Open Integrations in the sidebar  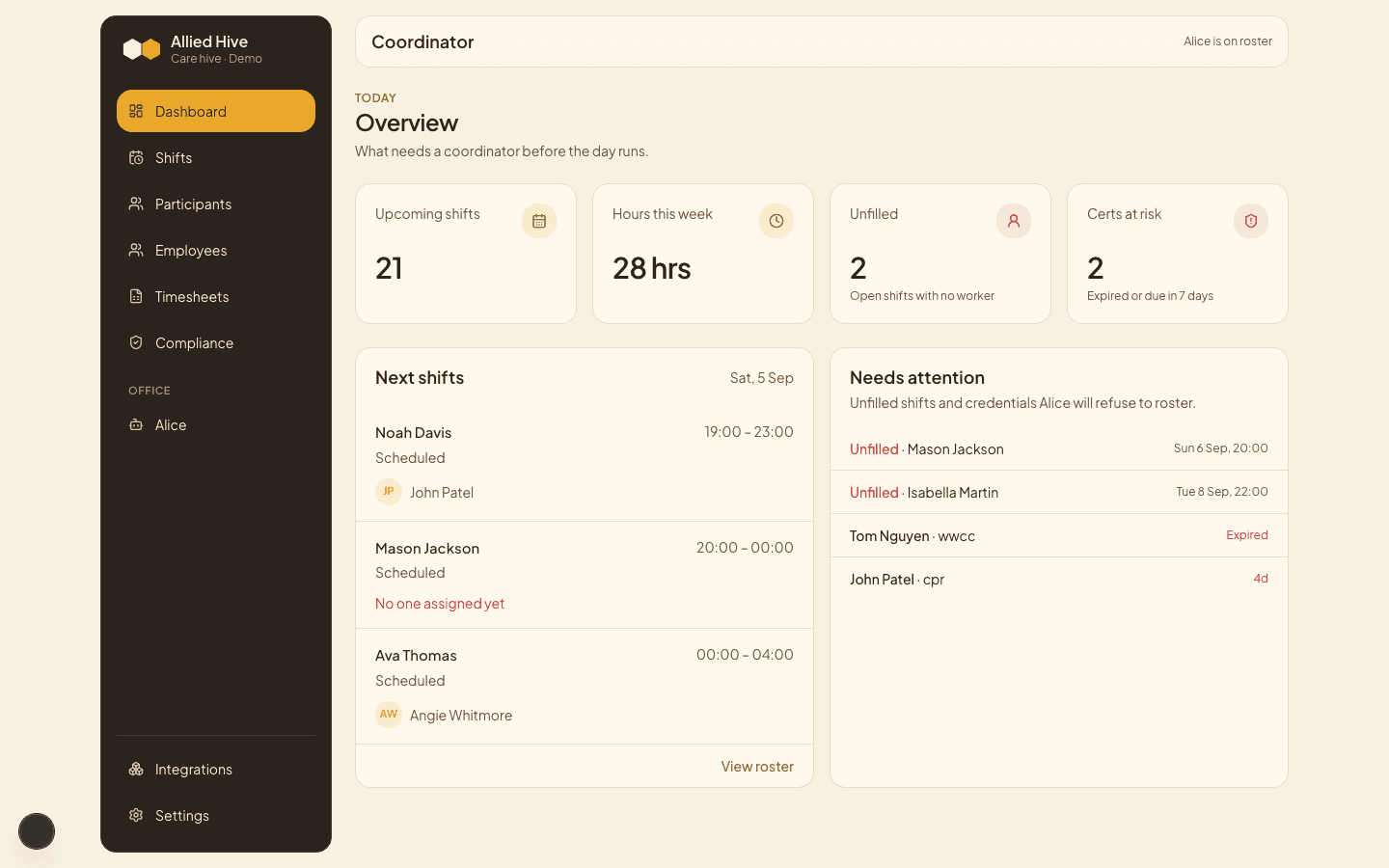click(216, 769)
